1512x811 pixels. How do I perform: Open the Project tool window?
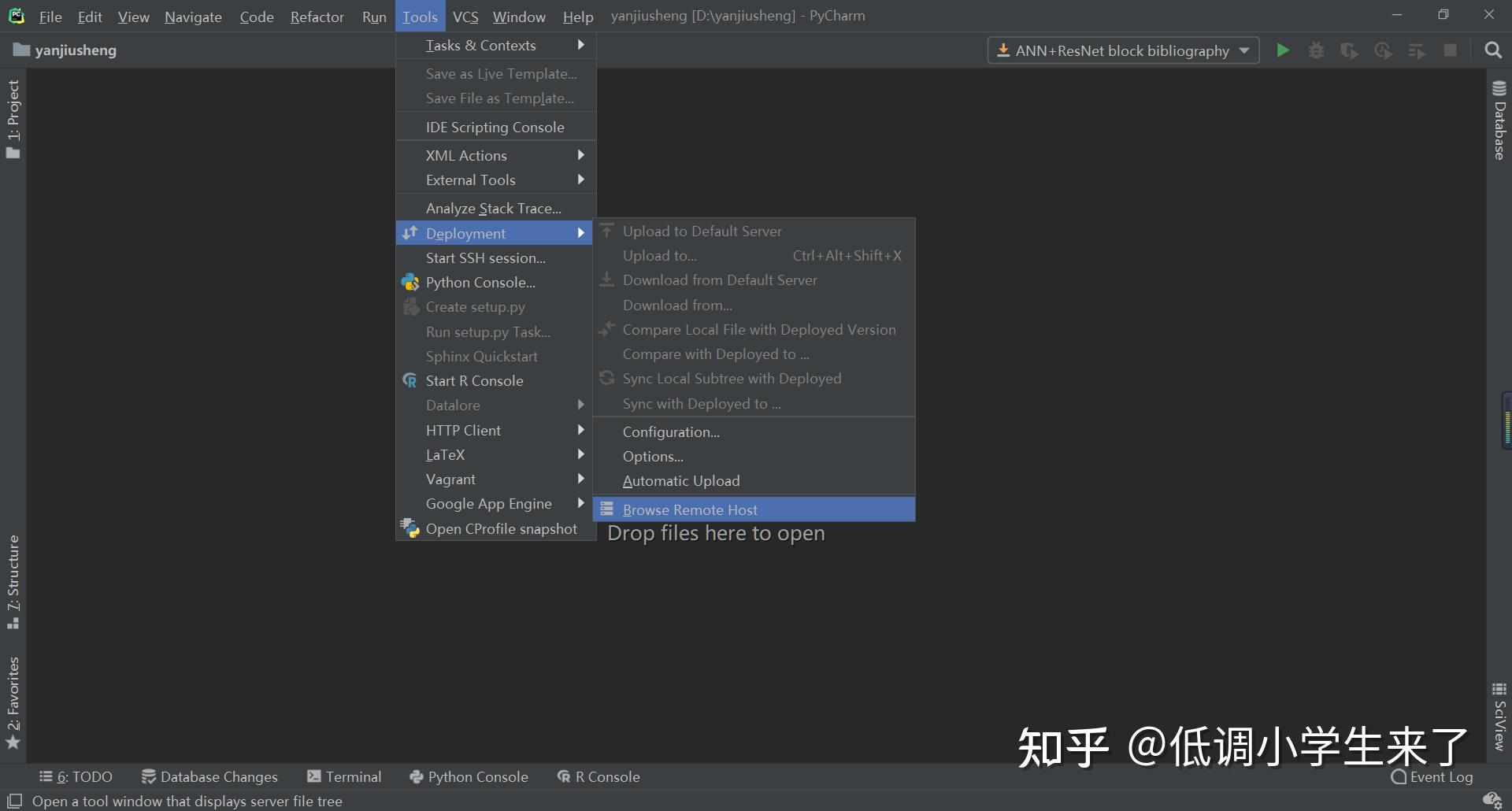[13, 119]
